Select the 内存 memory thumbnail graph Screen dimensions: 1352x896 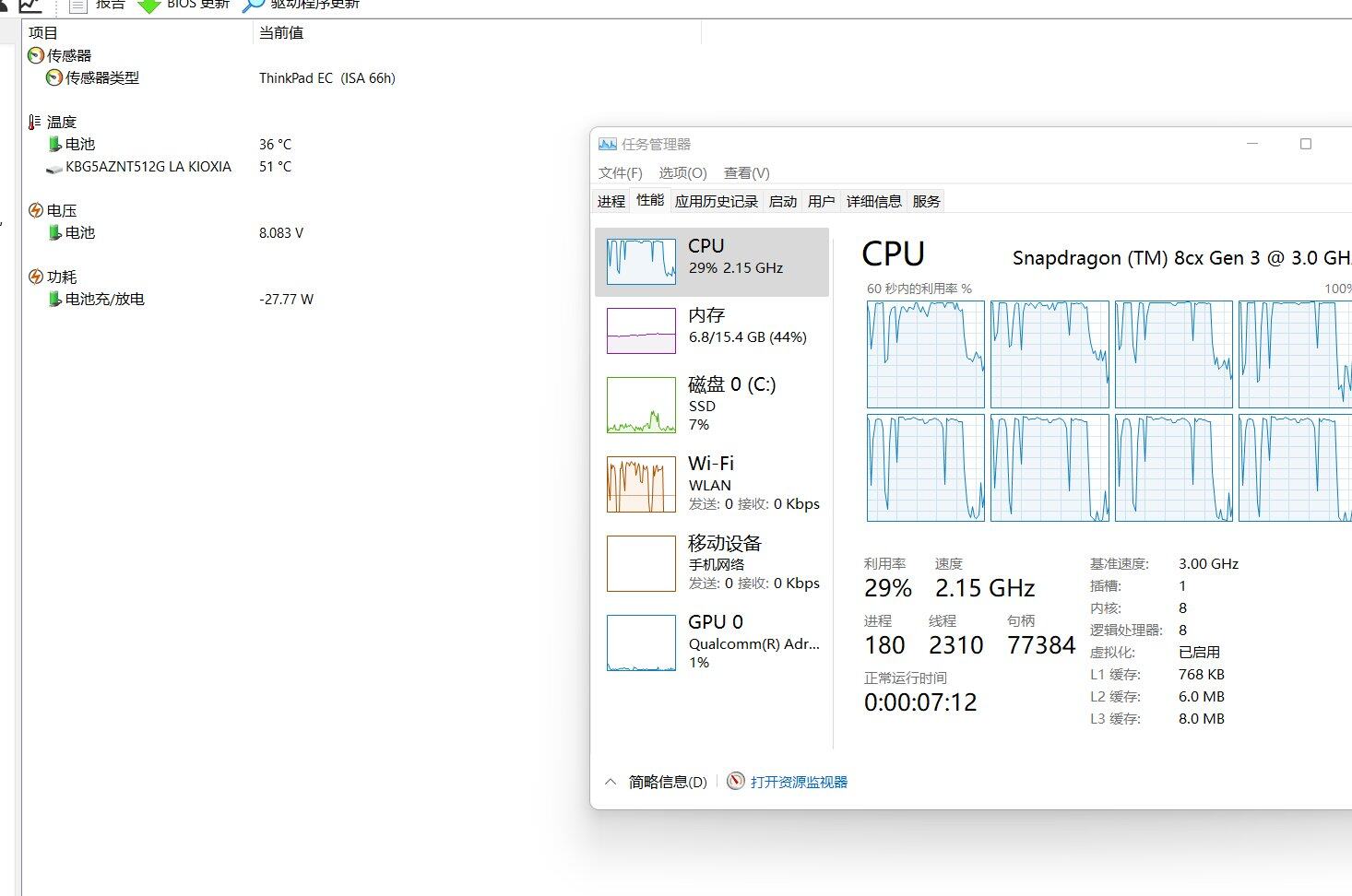point(641,331)
